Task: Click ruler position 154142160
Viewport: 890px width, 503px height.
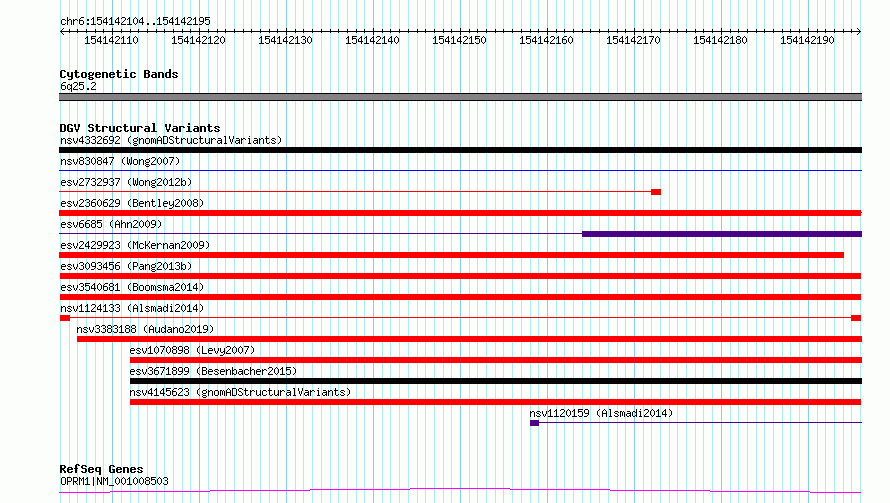Action: pos(546,40)
